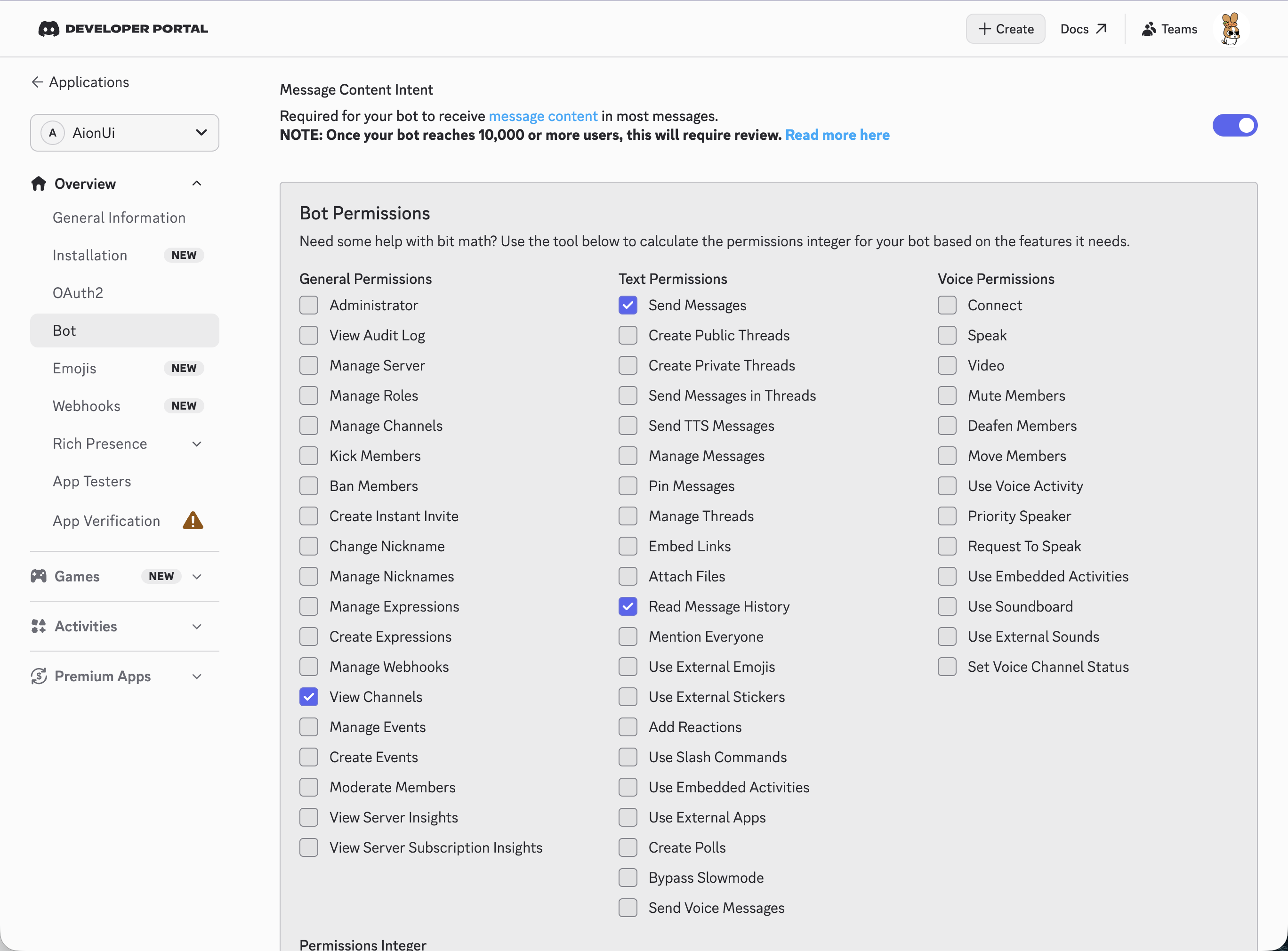Tick the Kick Members checkbox
The height and width of the screenshot is (951, 1288).
point(309,456)
